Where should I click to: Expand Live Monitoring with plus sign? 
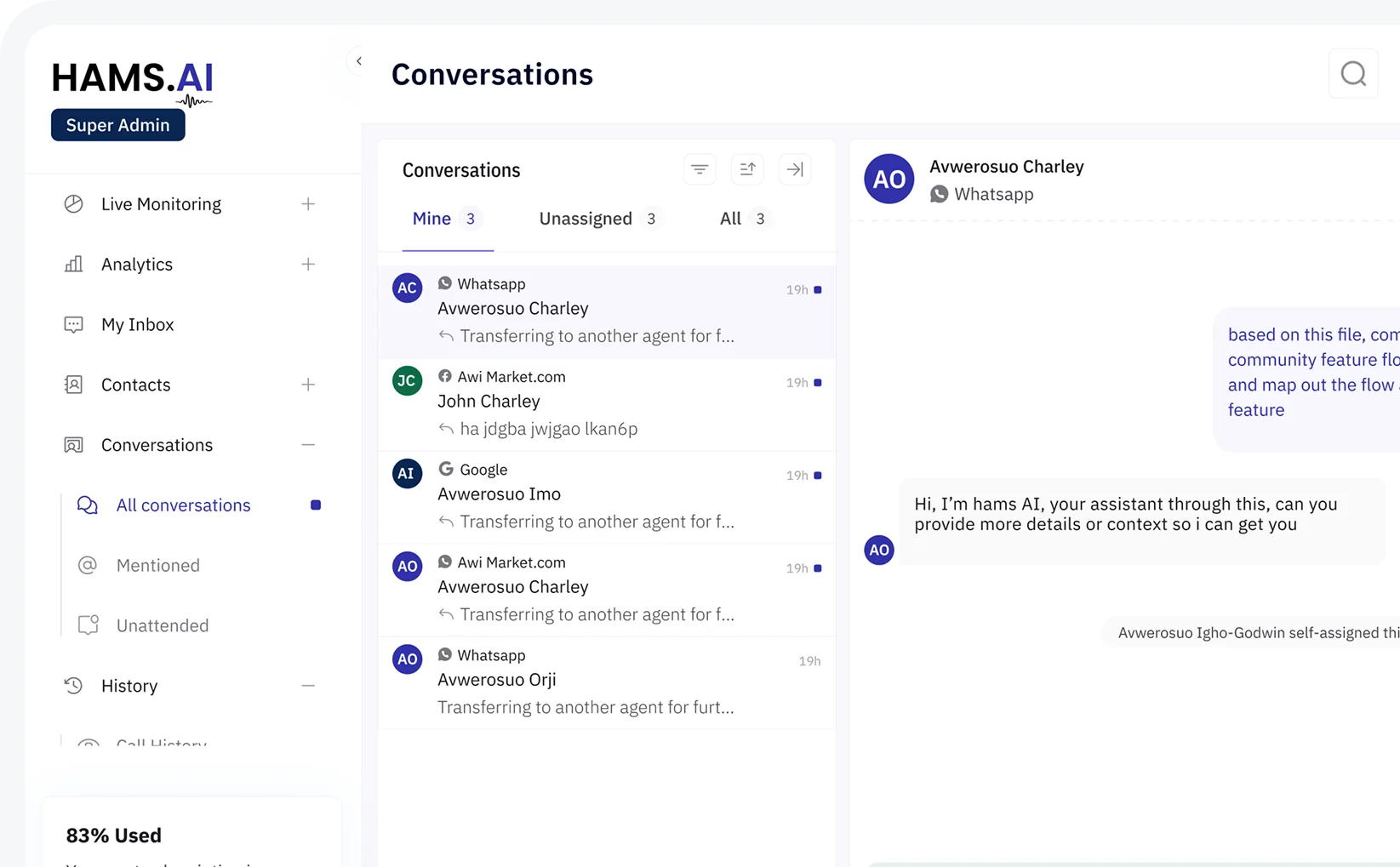tap(308, 204)
